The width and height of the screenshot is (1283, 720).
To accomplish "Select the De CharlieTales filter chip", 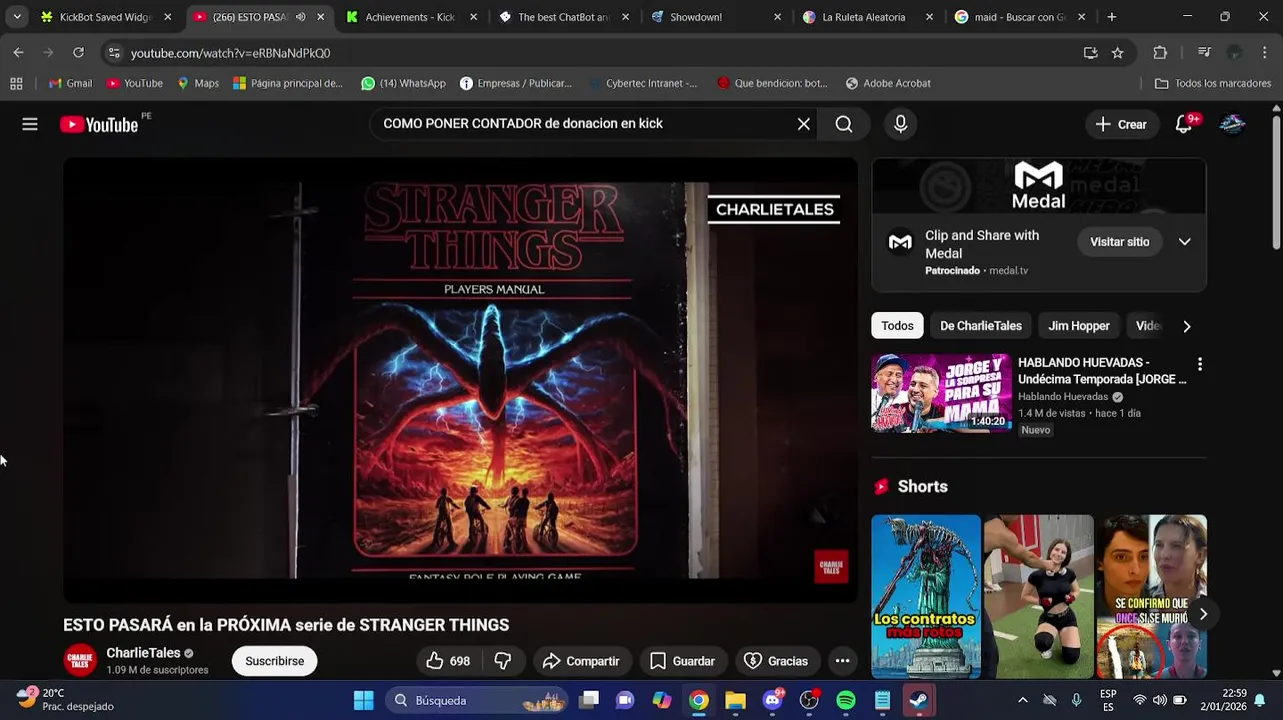I will point(981,326).
